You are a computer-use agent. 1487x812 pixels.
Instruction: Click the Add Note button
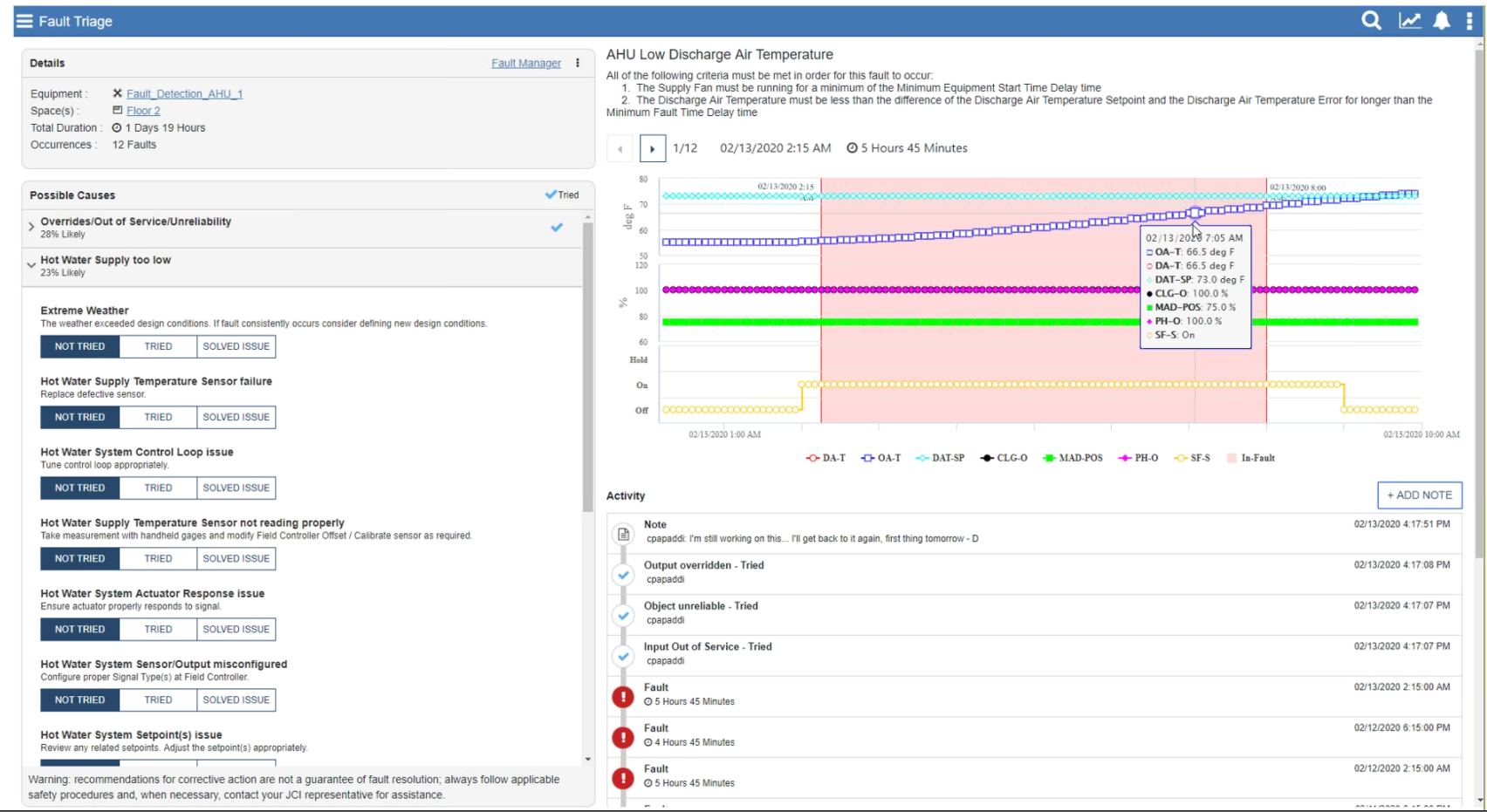1419,495
